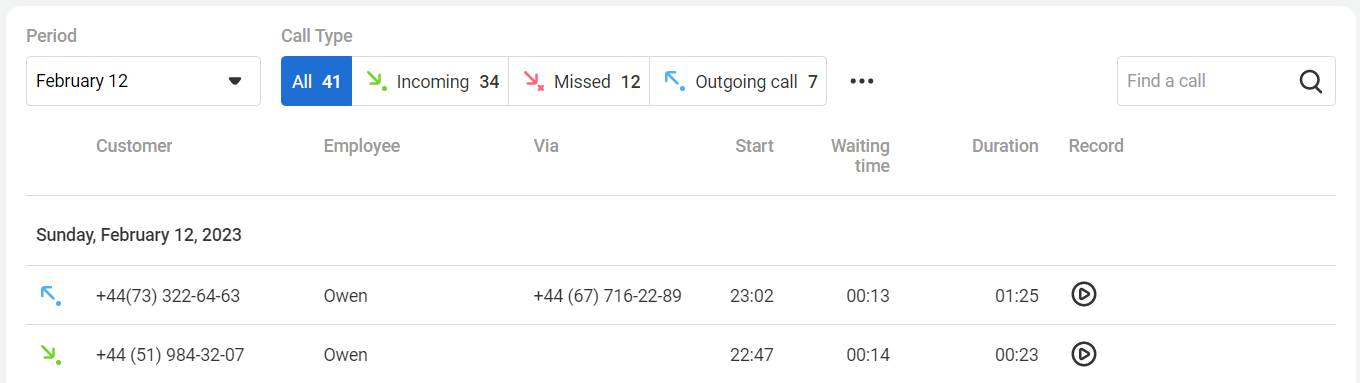Open customer +44(73) 322-64-63
1360x383 pixels.
(x=168, y=296)
